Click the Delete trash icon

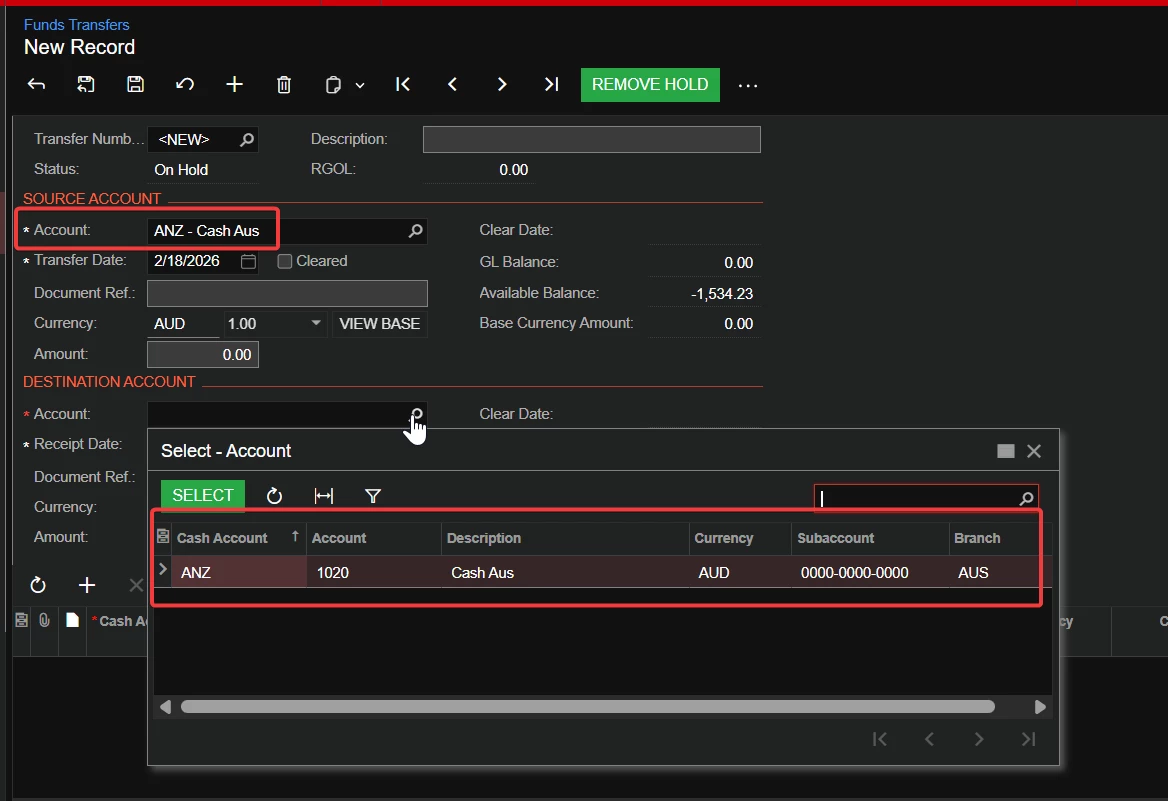(284, 84)
